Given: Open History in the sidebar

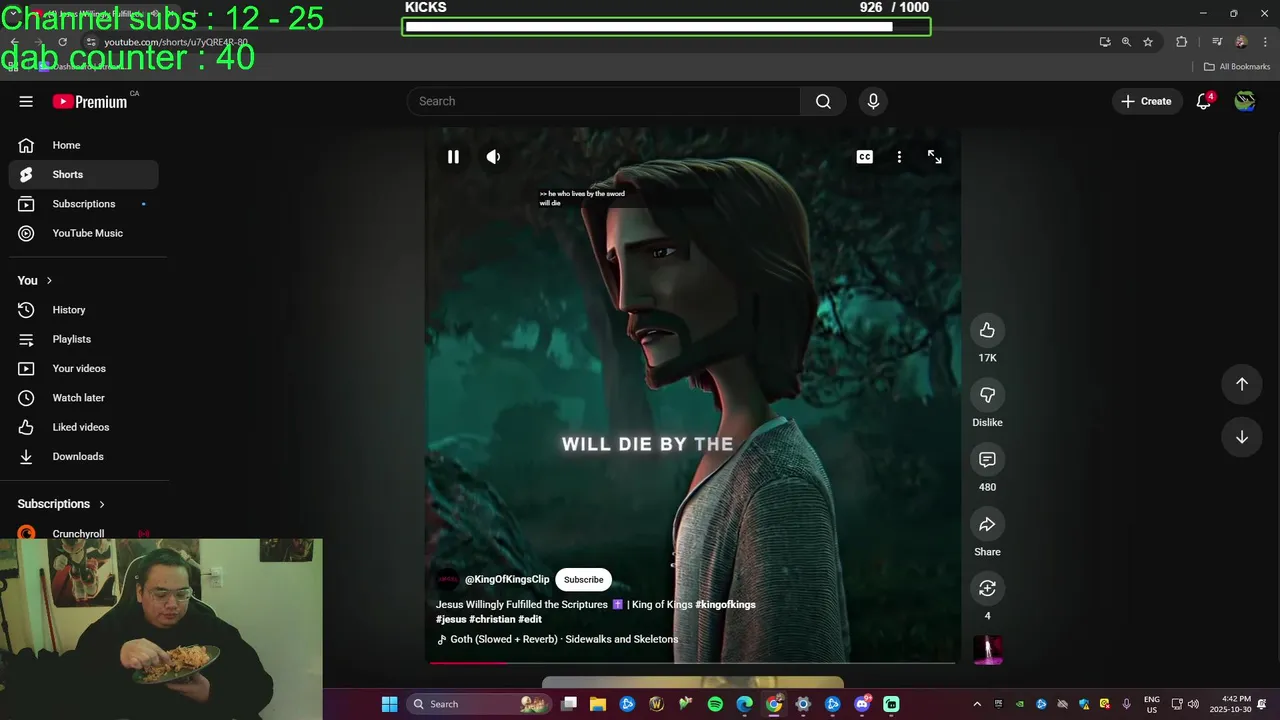Looking at the screenshot, I should click(x=84, y=310).
